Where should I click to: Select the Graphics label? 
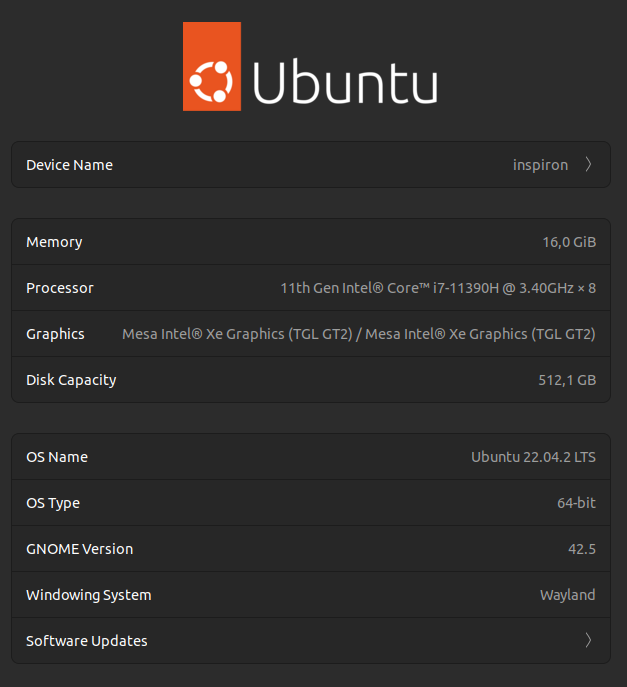click(x=55, y=334)
